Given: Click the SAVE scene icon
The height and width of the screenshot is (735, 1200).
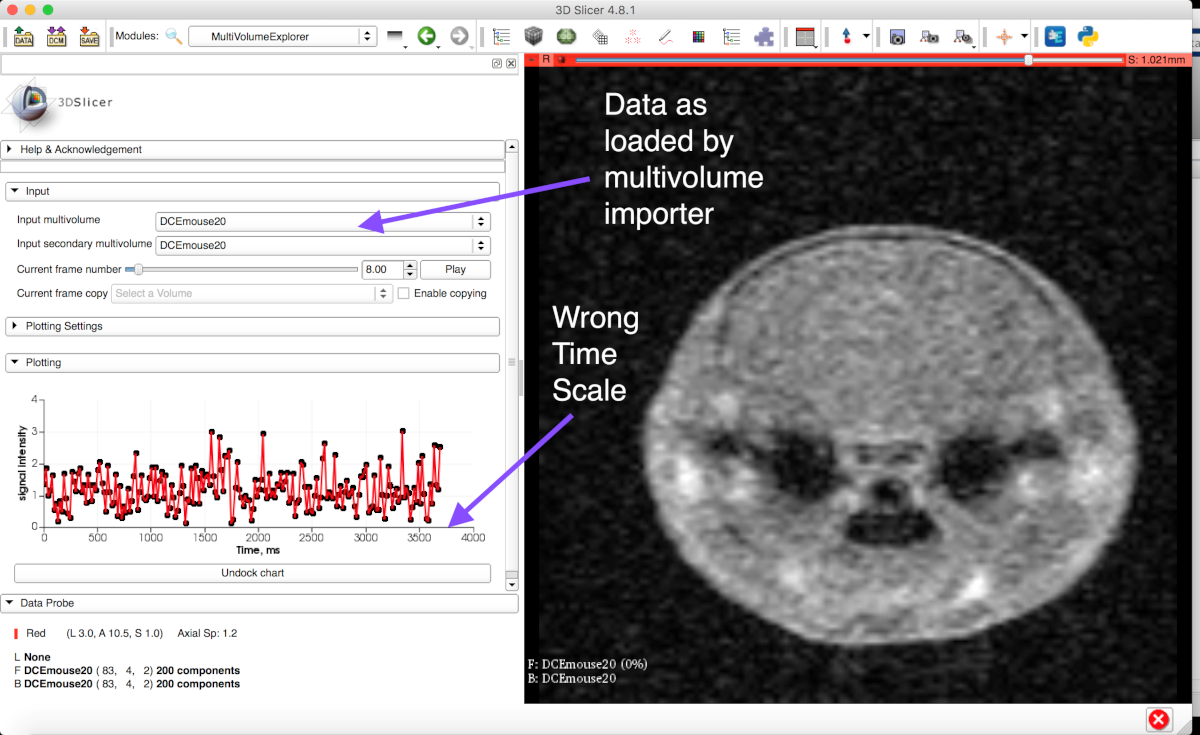Looking at the screenshot, I should (x=89, y=37).
